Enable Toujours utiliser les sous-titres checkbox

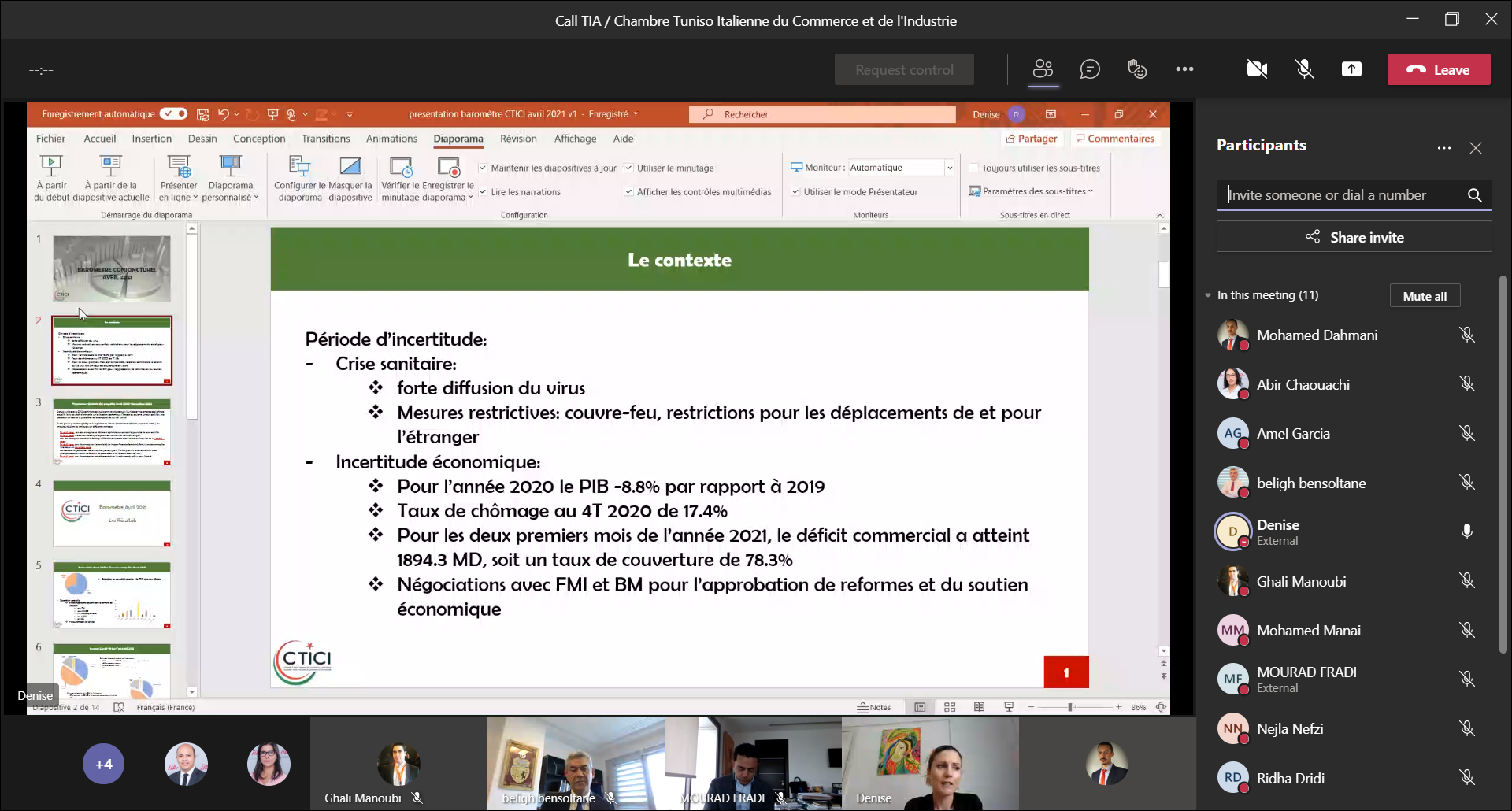(973, 168)
